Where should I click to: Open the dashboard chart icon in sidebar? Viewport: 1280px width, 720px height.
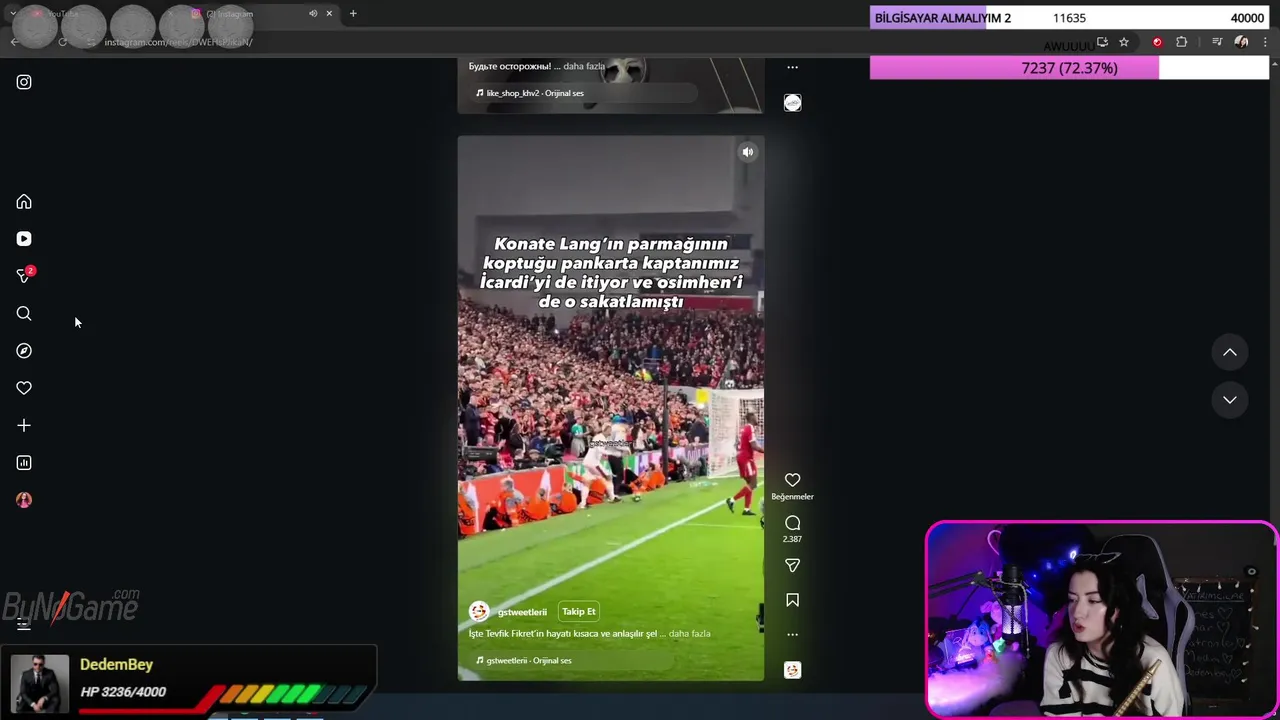pos(24,463)
